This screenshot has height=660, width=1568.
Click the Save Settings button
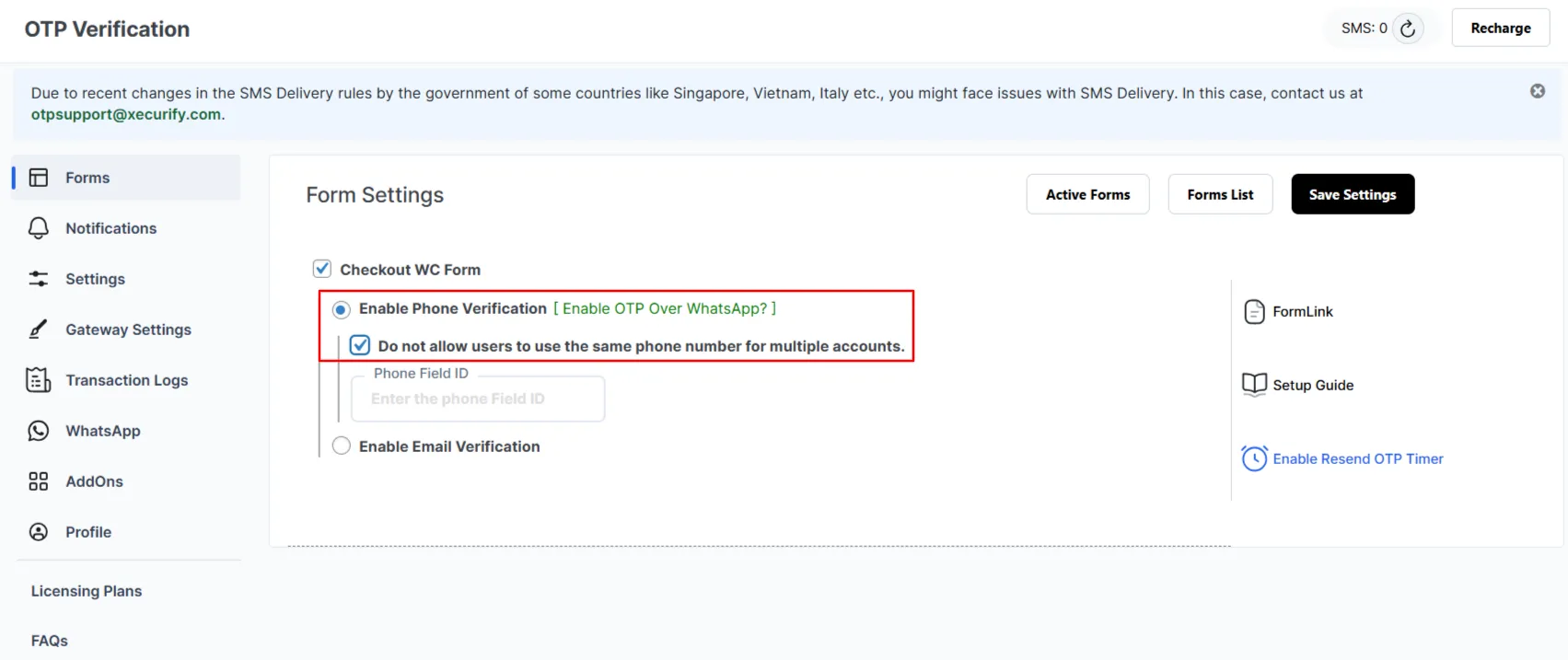[x=1352, y=194]
